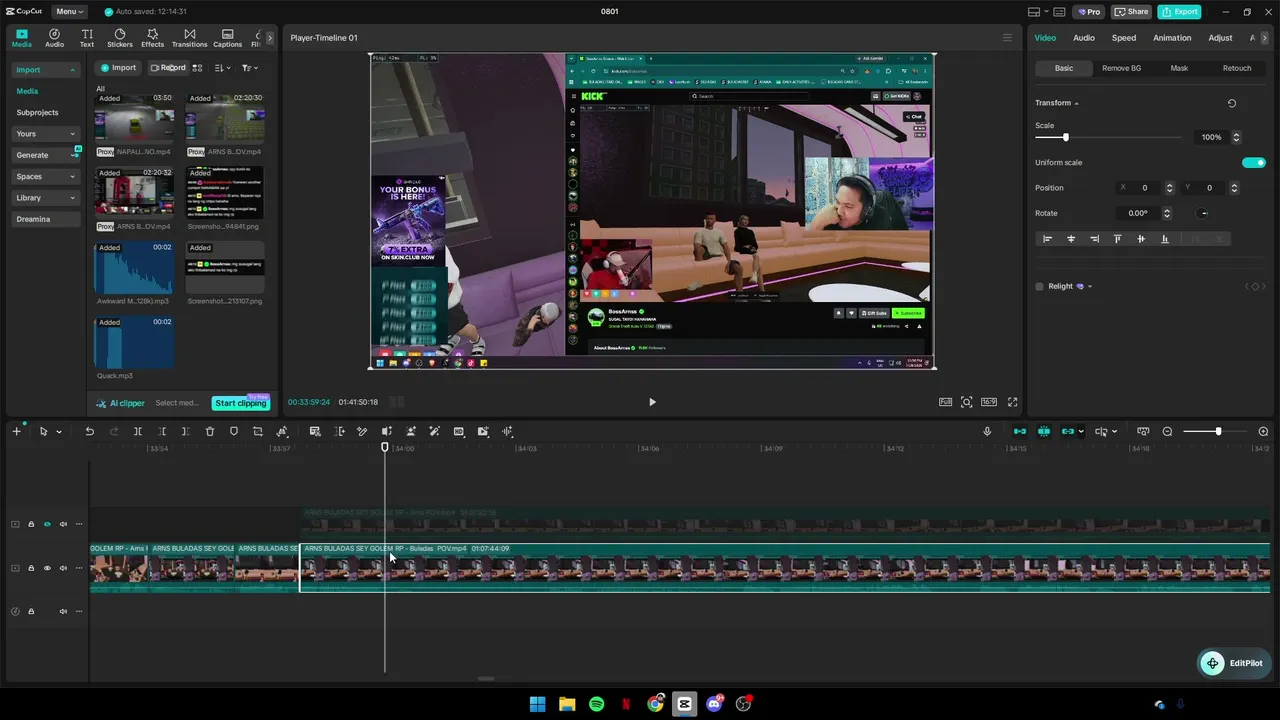Click the Add marker shield icon
Viewport: 1280px width, 720px height.
234,431
